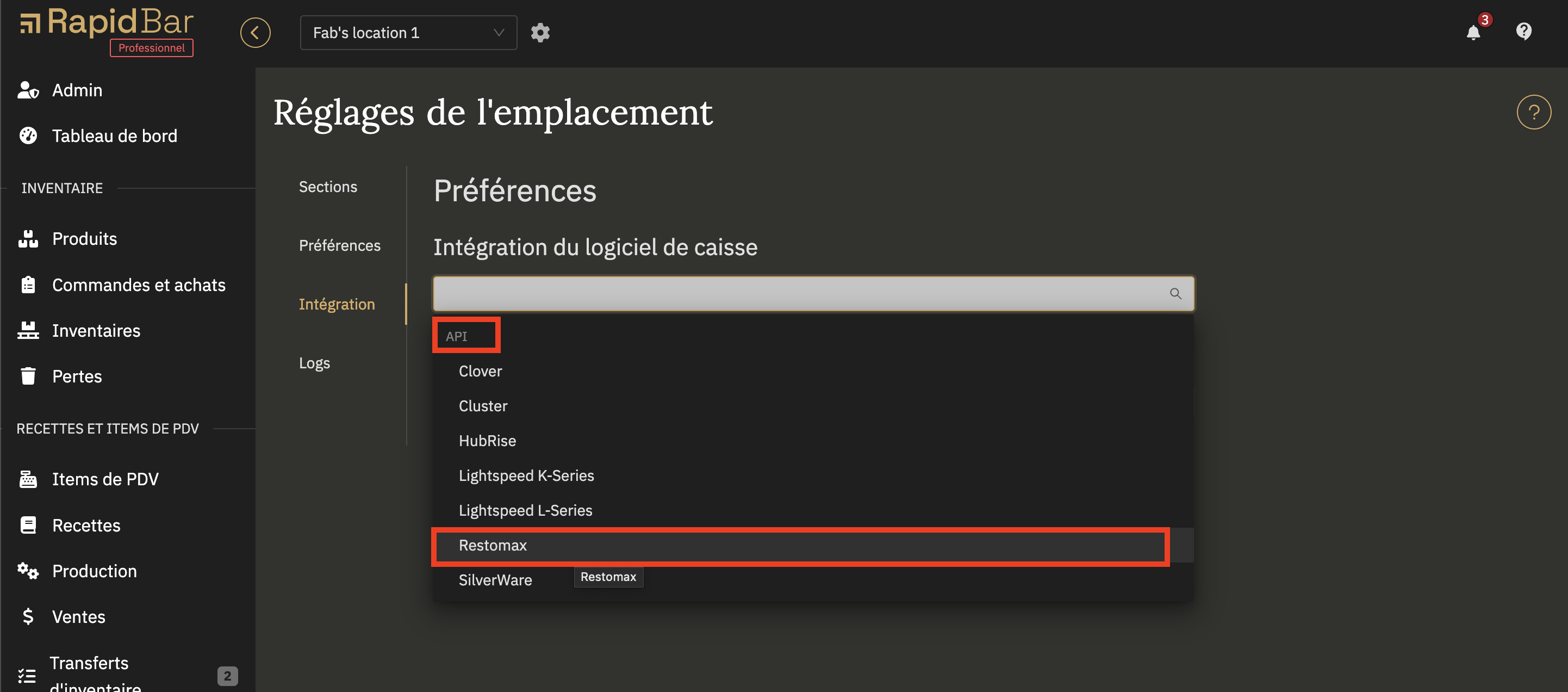Click Ventes dollar icon
This screenshot has height=692, width=1568.
(28, 616)
